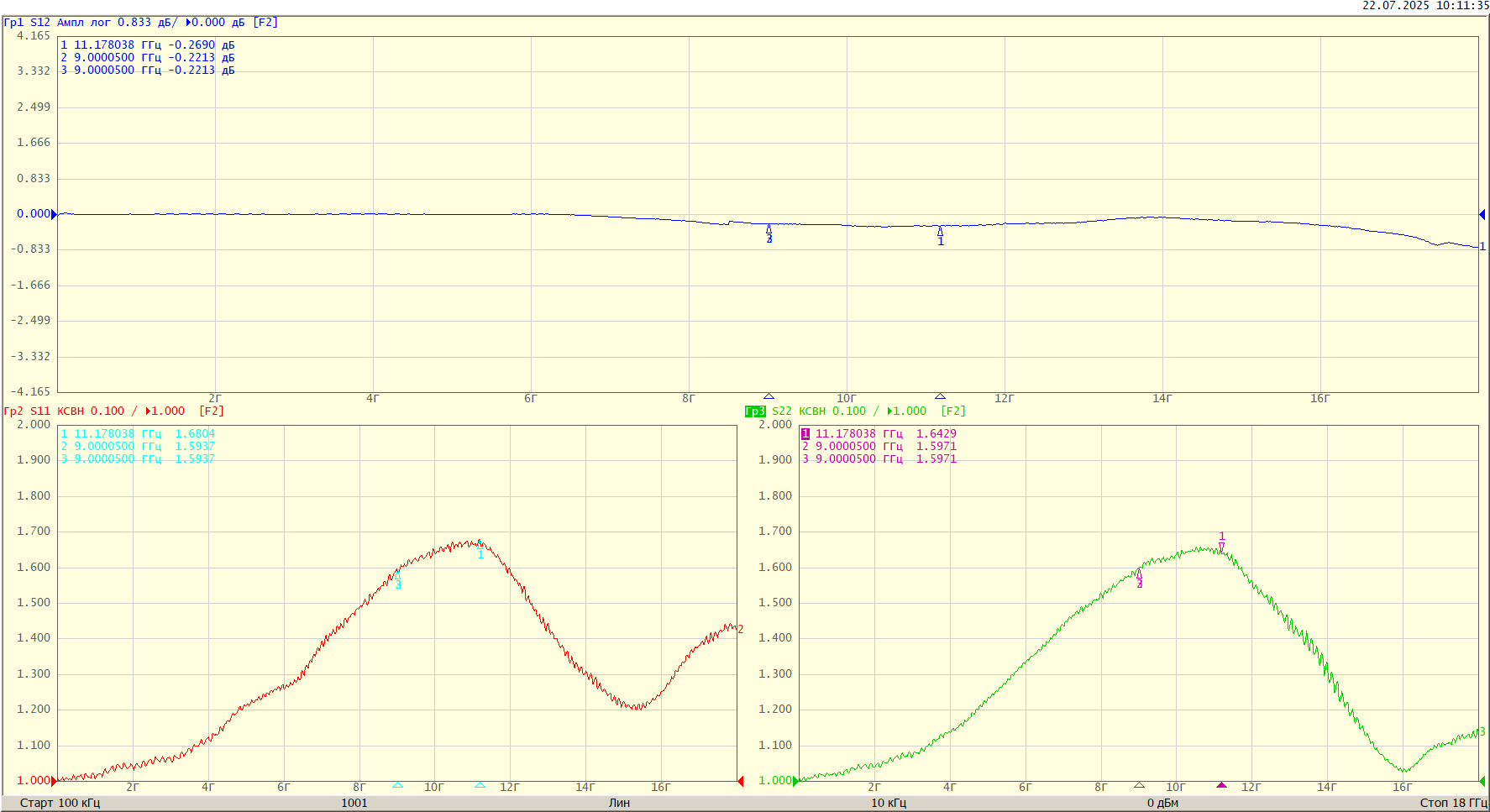Click the 0 дБм power level field
1490x812 pixels.
[1162, 804]
